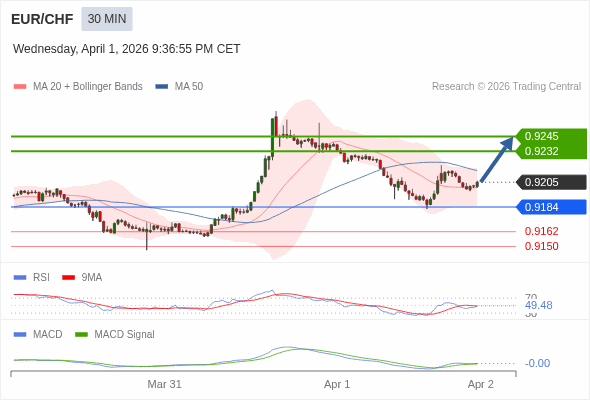The height and width of the screenshot is (400, 590).
Task: Click the 0.9245 green resistance label
Action: (x=551, y=136)
